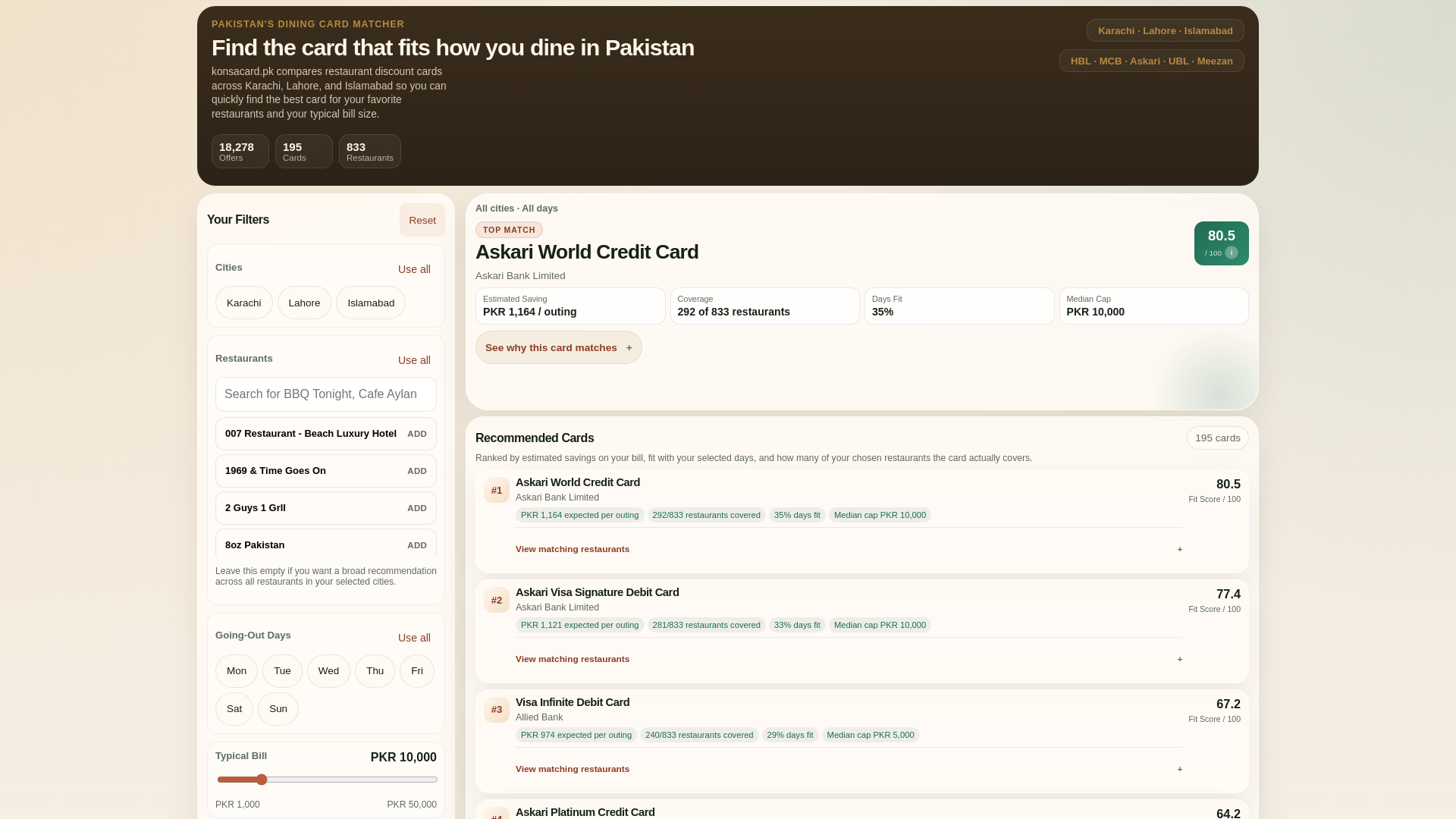Viewport: 1456px width, 819px height.
Task: Toggle the Karachi city filter
Action: point(244,303)
